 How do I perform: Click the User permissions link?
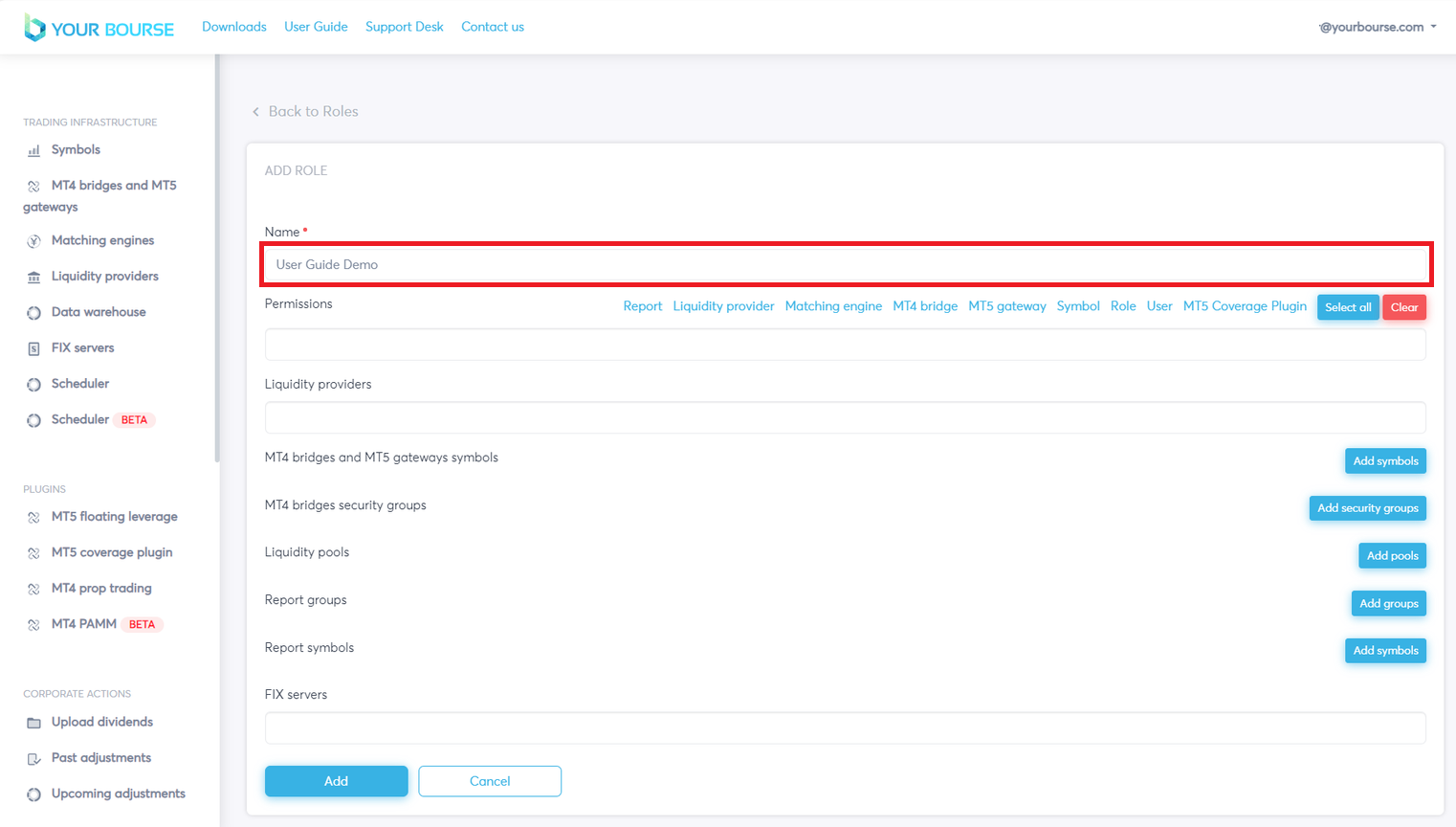(x=1159, y=306)
